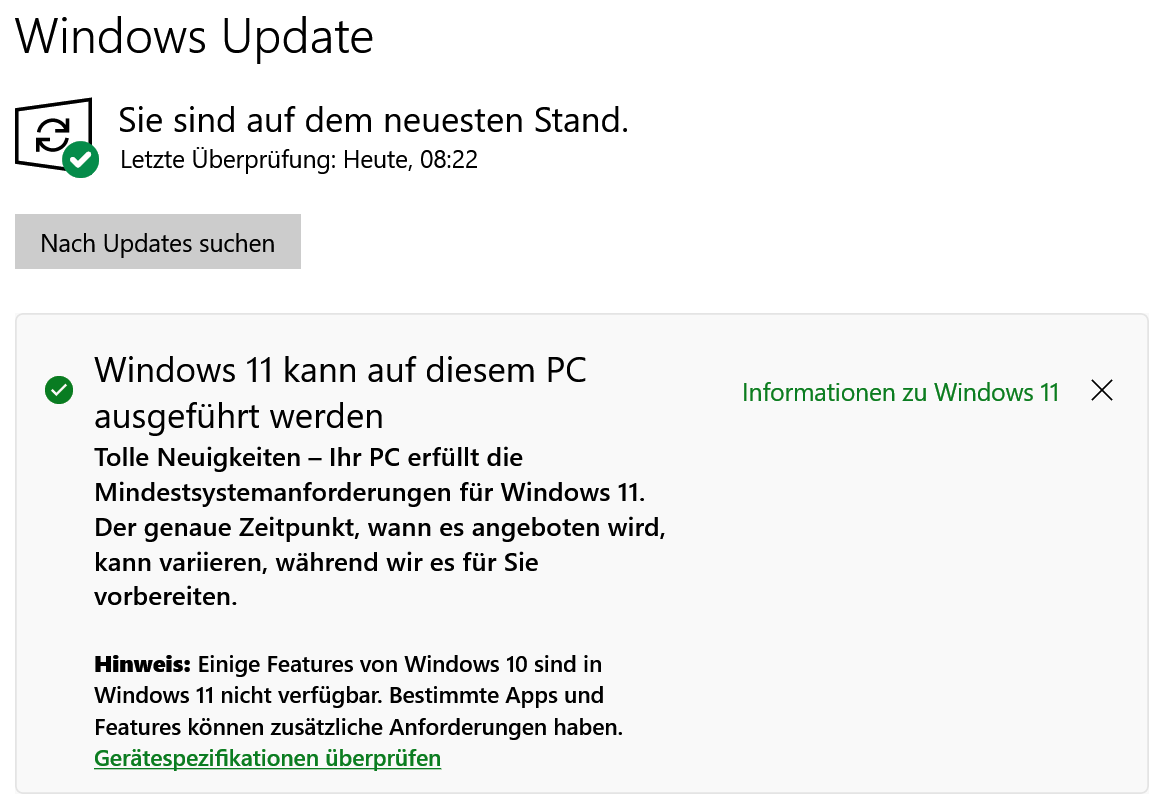This screenshot has height=808, width=1163.
Task: Click green check icon beside Windows 11 heading
Action: [x=59, y=390]
